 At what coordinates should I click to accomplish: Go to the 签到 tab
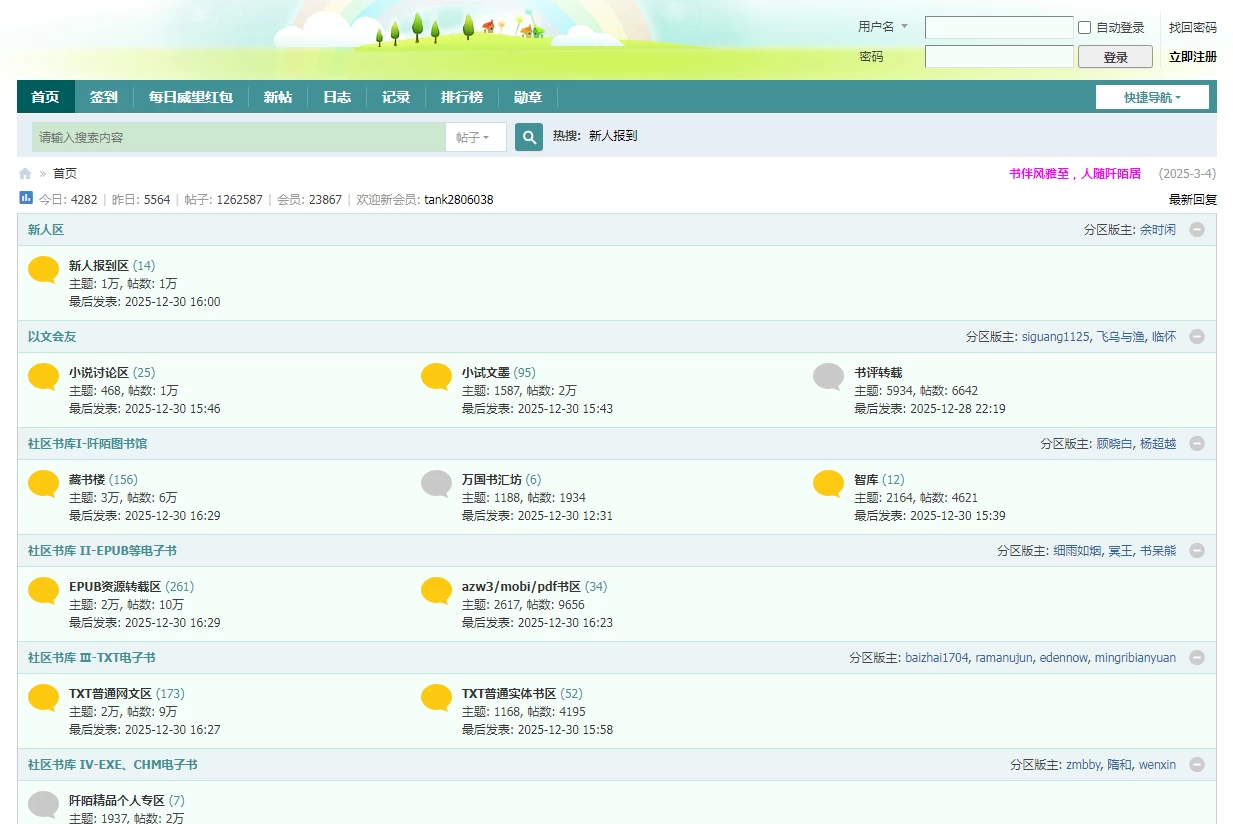tap(104, 97)
